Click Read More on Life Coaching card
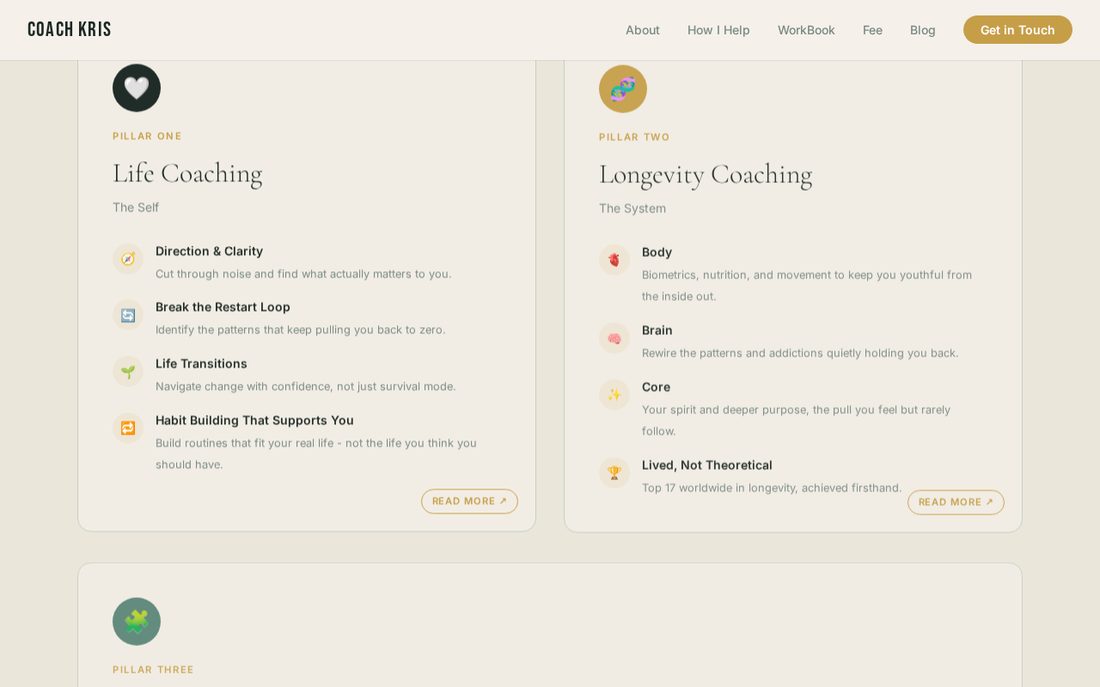1100x687 pixels. click(x=469, y=501)
